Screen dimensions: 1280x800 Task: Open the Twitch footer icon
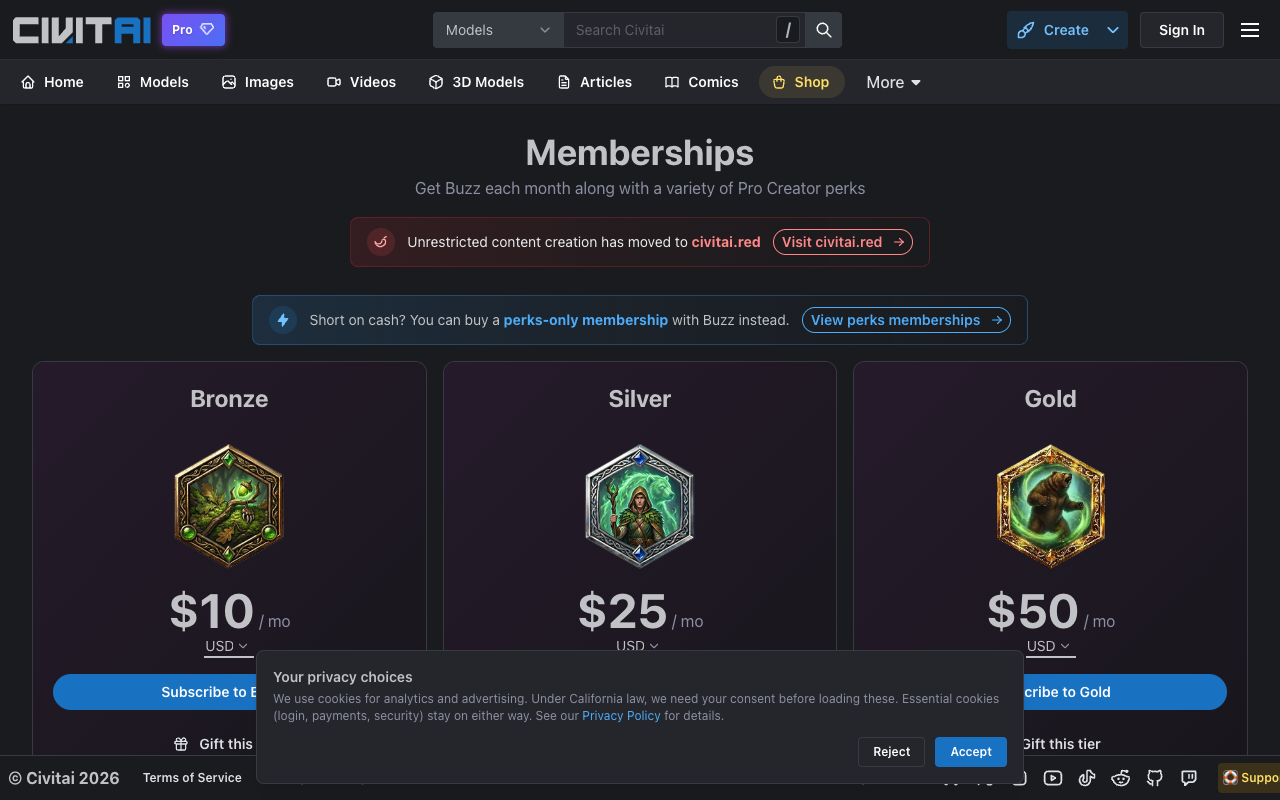coord(1189,778)
